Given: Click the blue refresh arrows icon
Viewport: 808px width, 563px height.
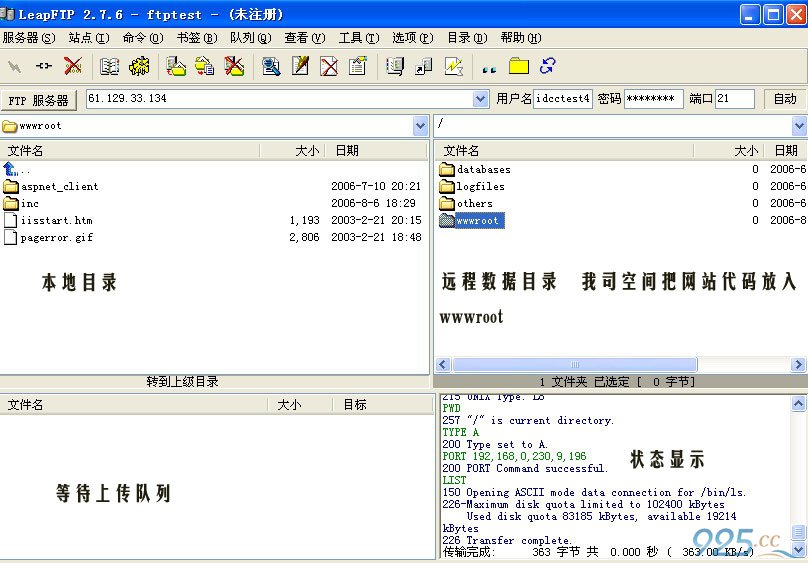Looking at the screenshot, I should coord(547,66).
